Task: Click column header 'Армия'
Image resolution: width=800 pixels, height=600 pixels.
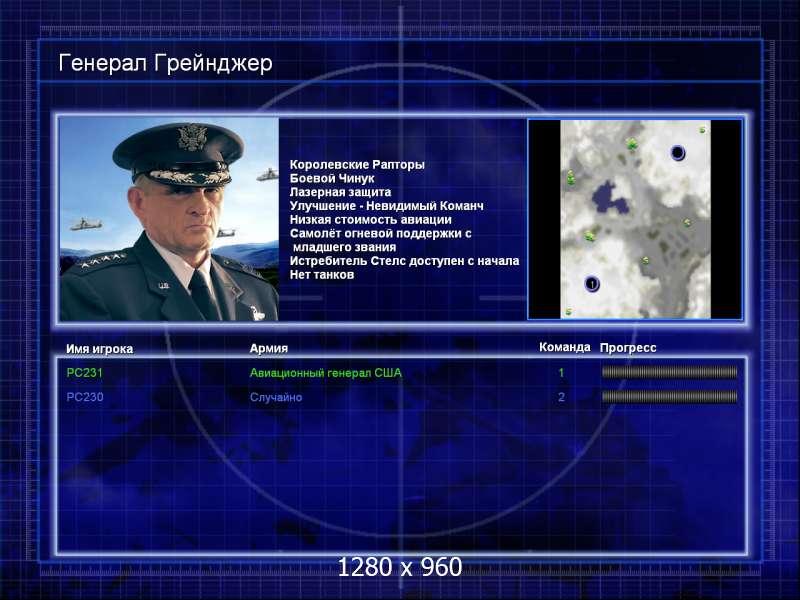Action: [x=268, y=348]
